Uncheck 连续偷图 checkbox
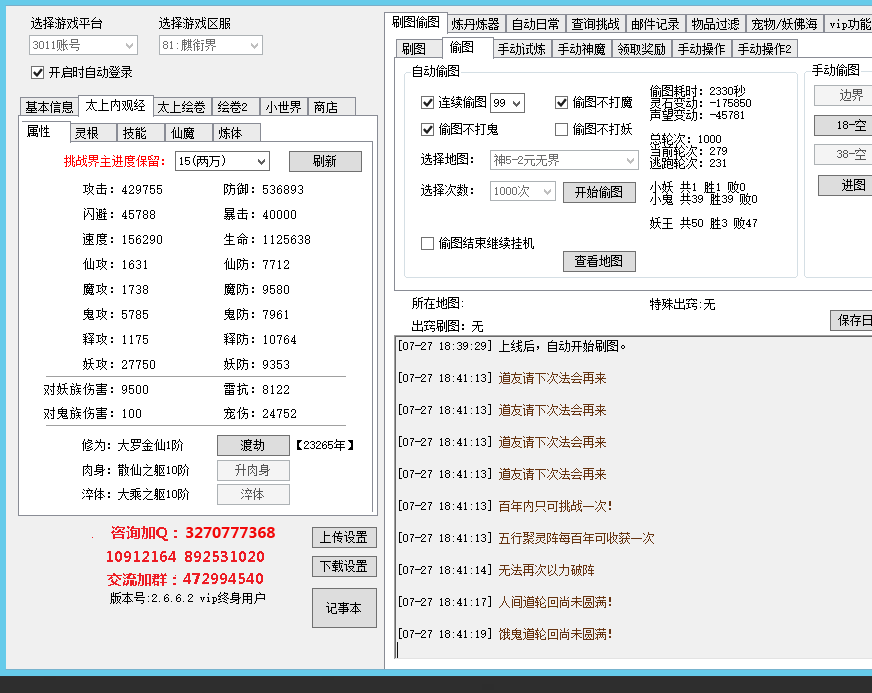Screen dimensions: 872x693 [x=427, y=103]
